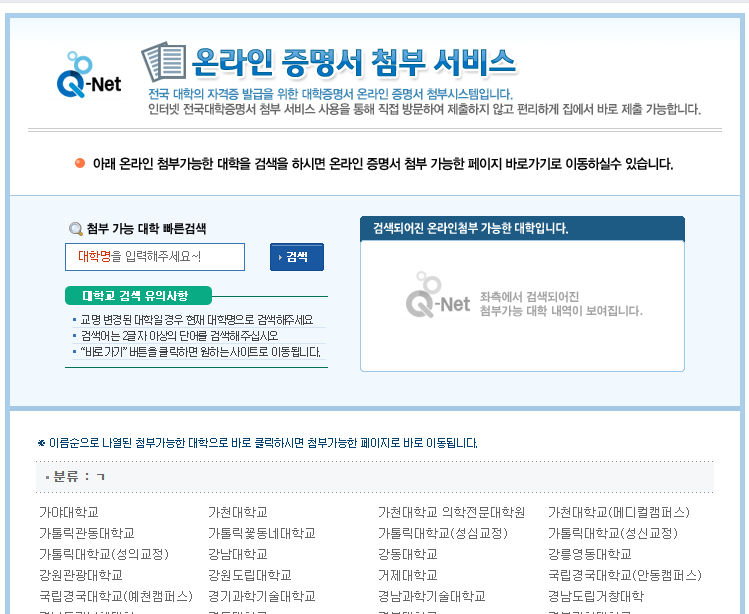Open 가천대학교 의학전문대학원 link

451,512
